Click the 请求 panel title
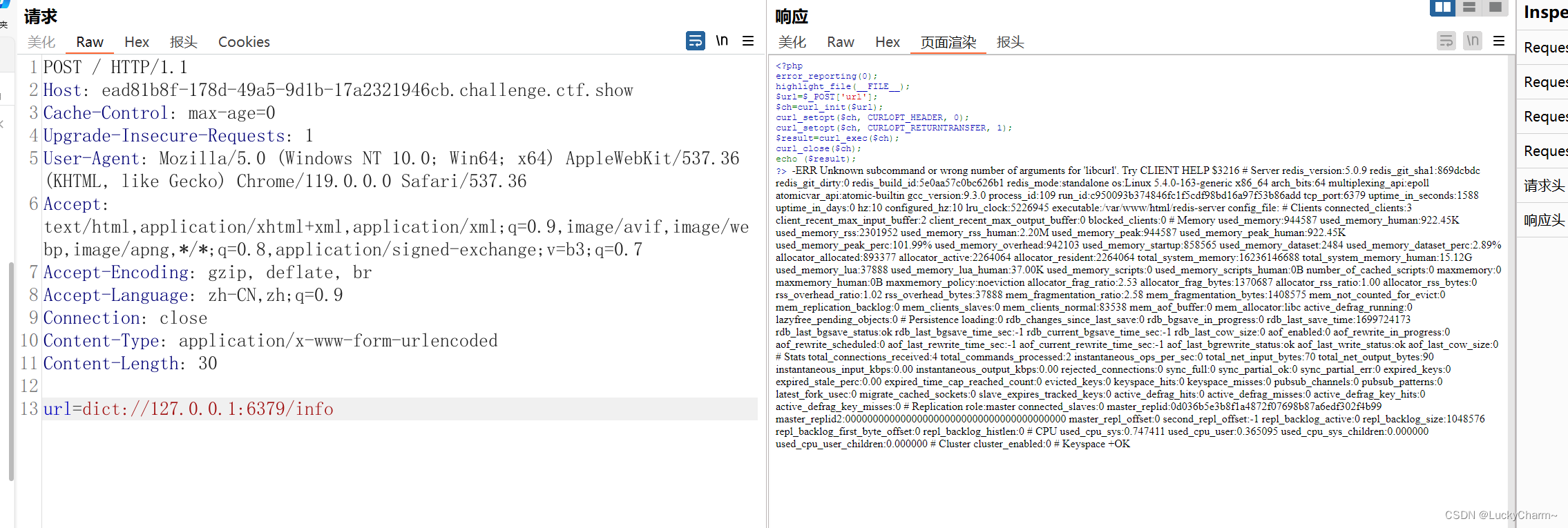 coord(41,17)
